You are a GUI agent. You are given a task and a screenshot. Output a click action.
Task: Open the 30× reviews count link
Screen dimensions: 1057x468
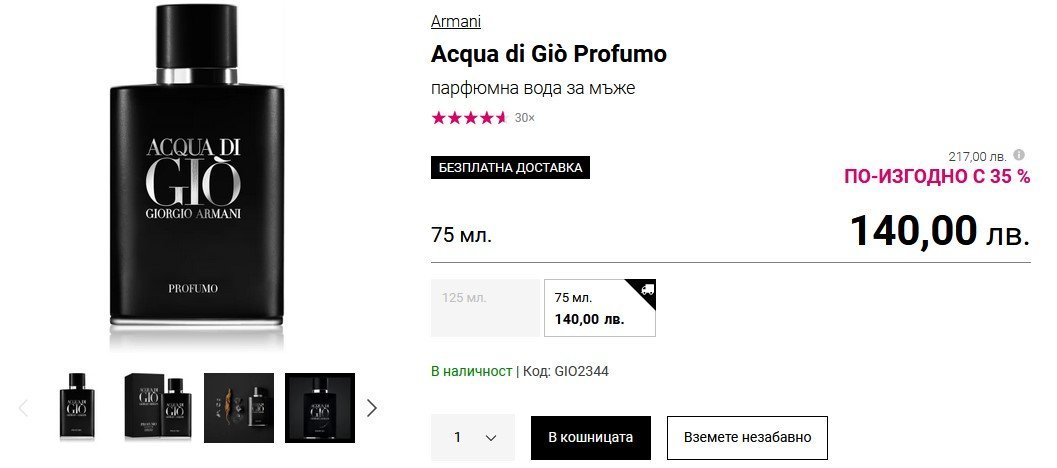pyautogui.click(x=525, y=118)
